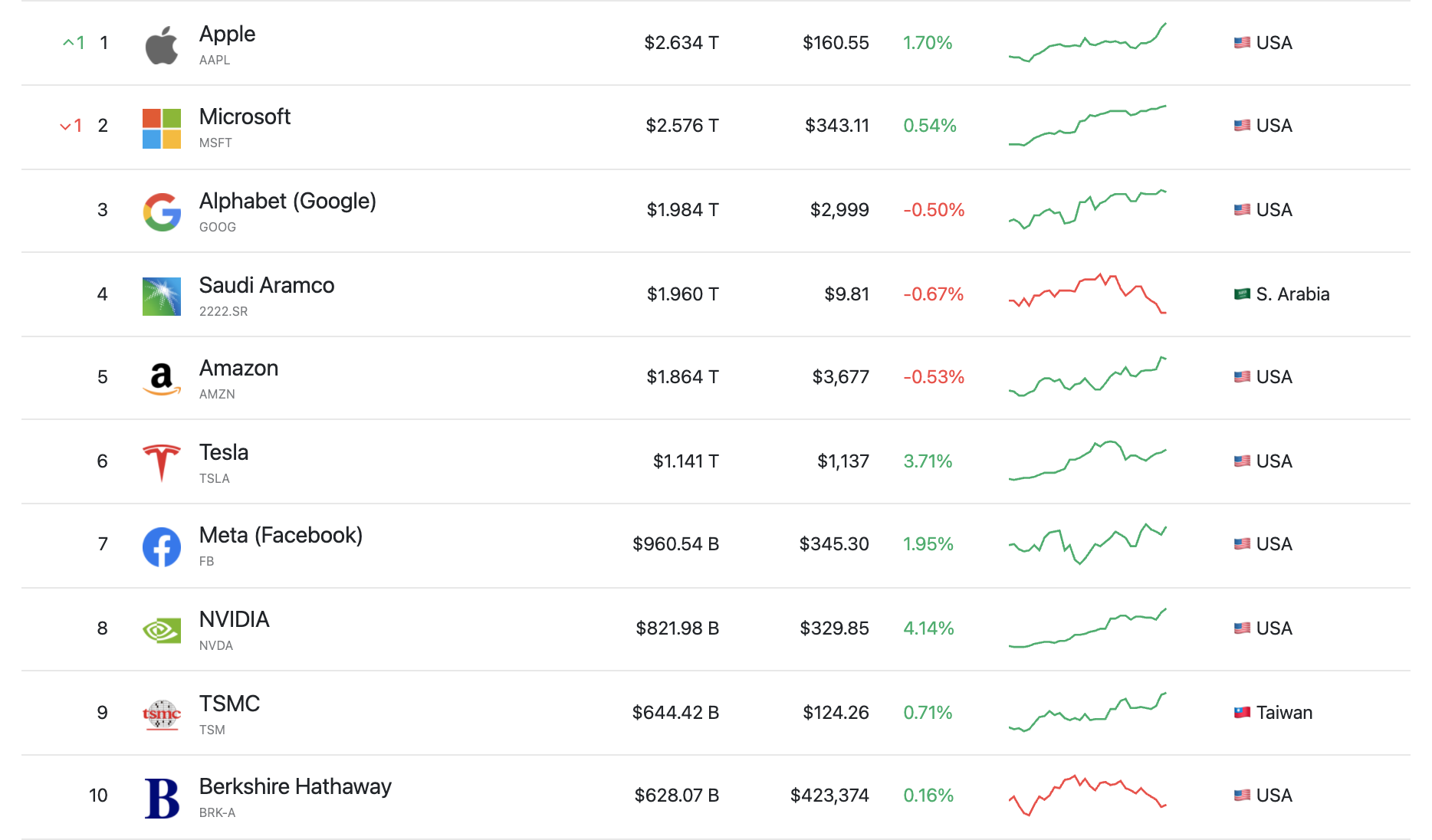Click the Taiwan country label

coord(1284,713)
